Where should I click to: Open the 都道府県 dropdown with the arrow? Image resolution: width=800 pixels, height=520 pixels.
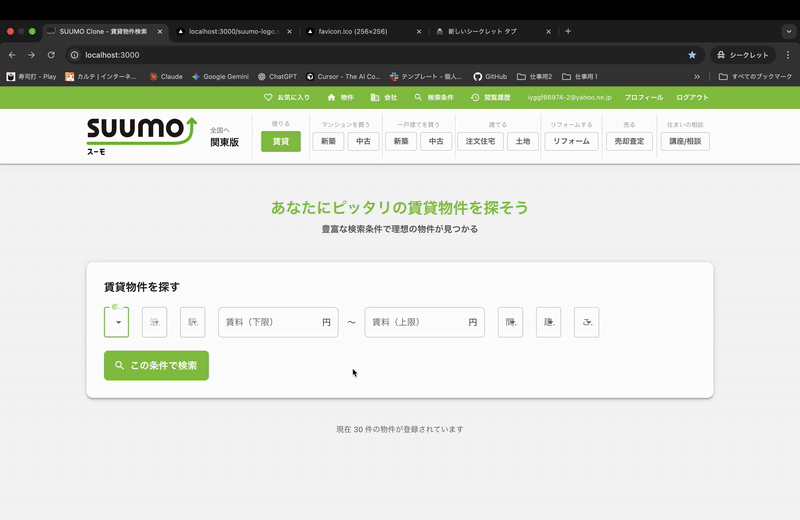[x=118, y=323]
